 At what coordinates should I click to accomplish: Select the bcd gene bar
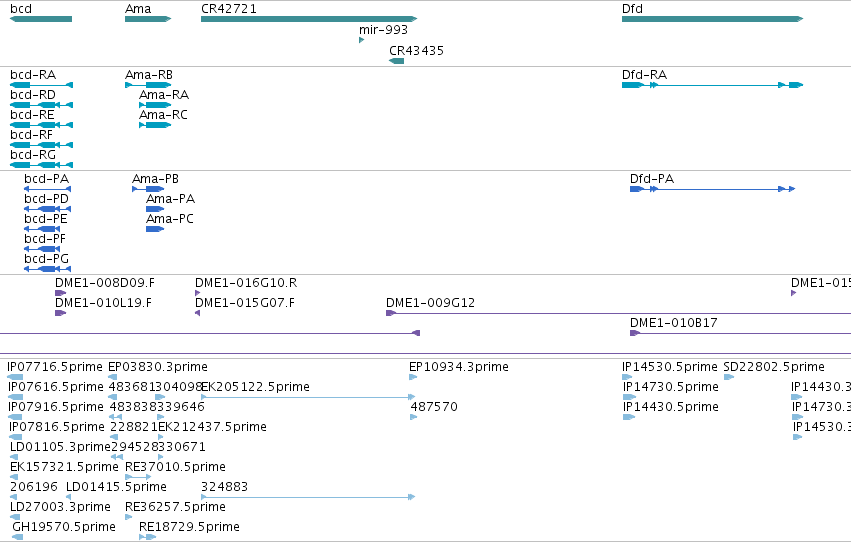click(x=41, y=19)
